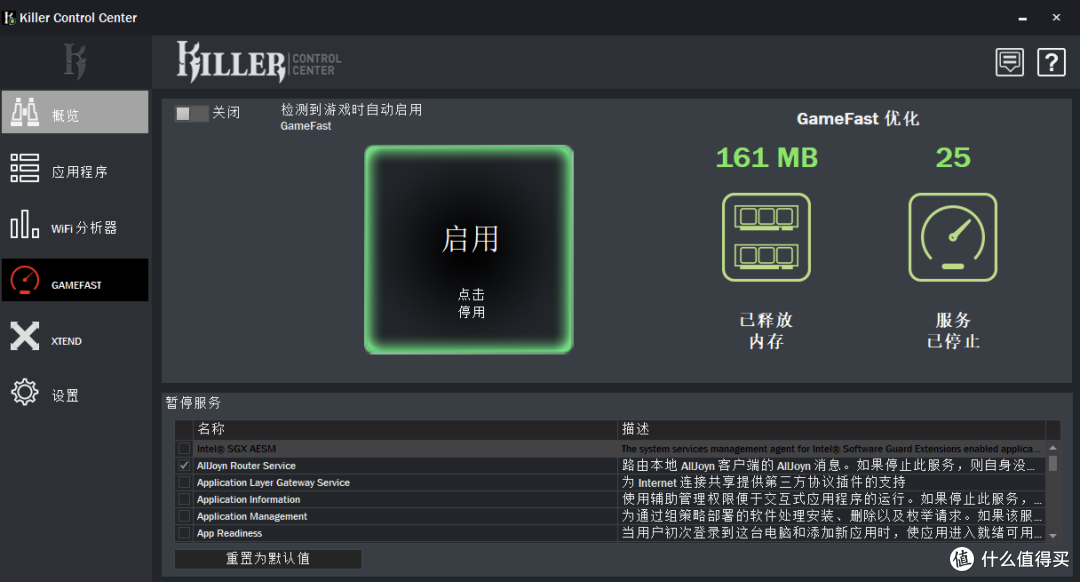Click the 暂停服务 section title

pos(193,403)
